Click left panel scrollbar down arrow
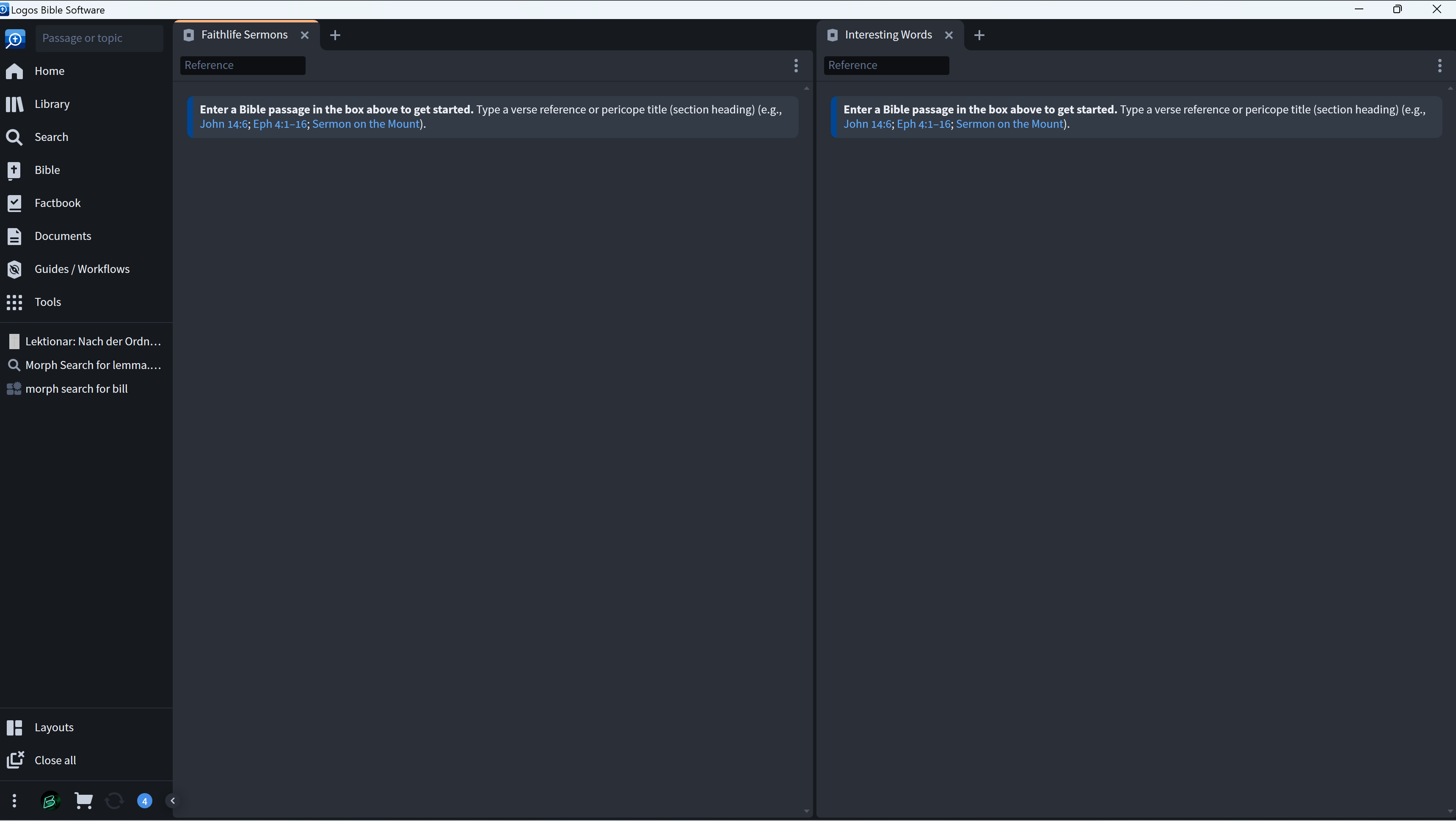 (807, 811)
